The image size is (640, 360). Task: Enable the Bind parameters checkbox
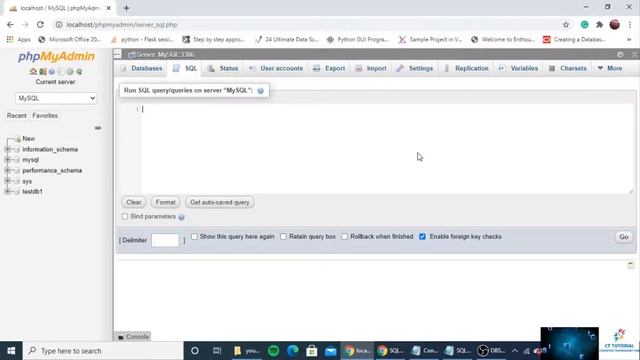pos(125,216)
